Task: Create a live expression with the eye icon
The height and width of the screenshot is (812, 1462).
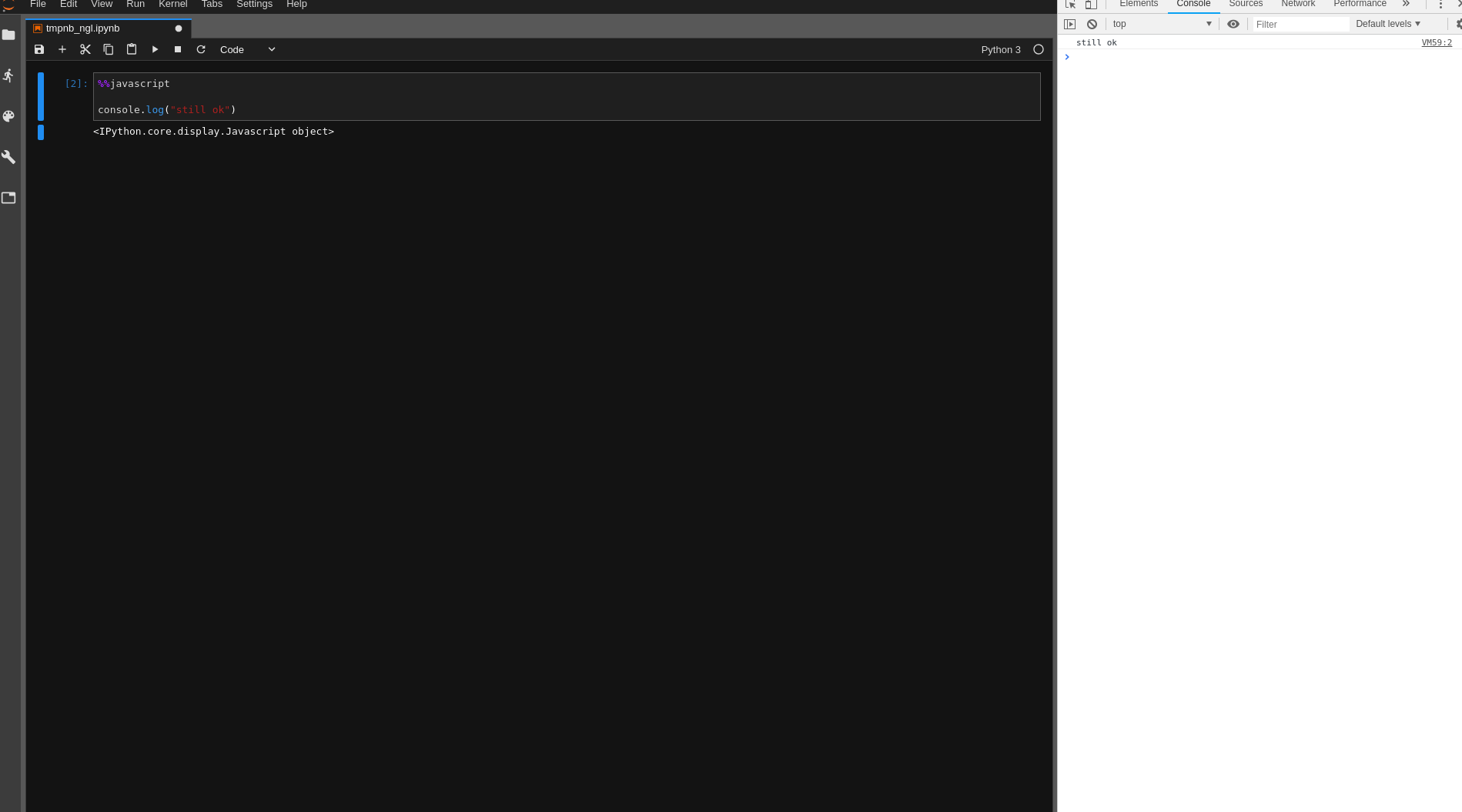Action: coord(1233,24)
